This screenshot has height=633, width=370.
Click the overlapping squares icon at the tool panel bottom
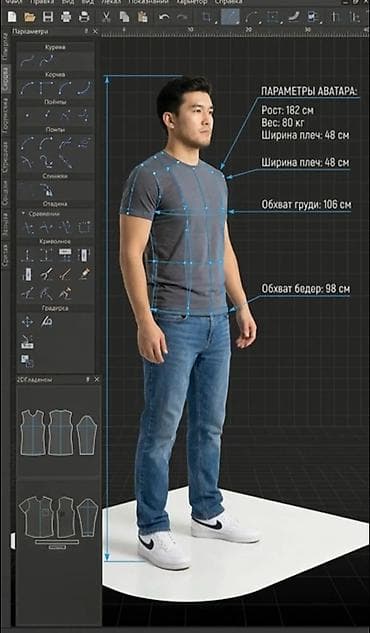click(27, 361)
